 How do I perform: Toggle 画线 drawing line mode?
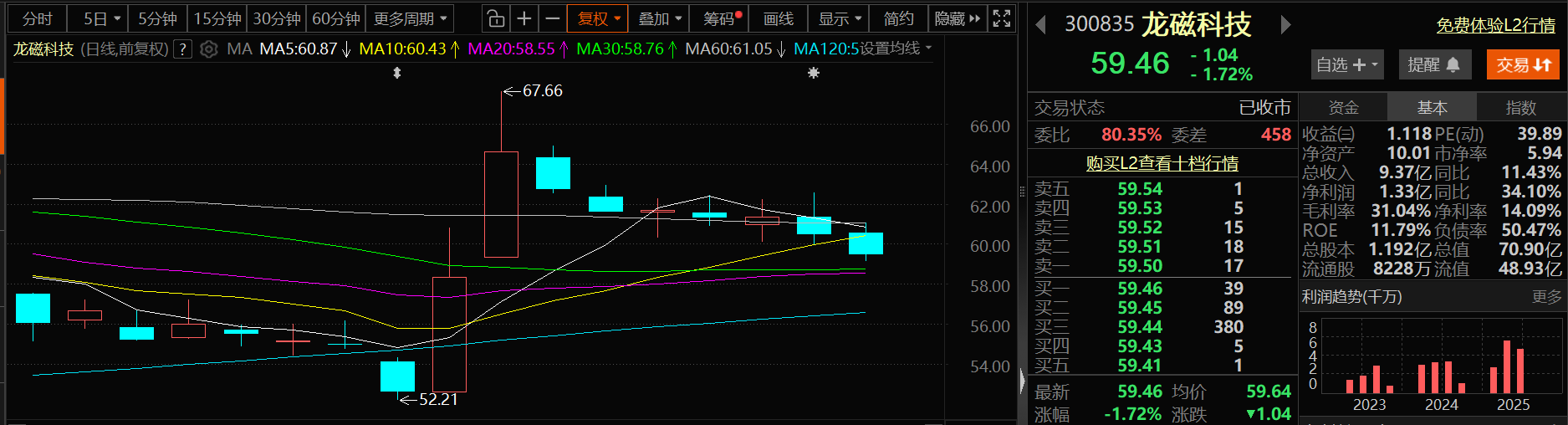[x=778, y=18]
